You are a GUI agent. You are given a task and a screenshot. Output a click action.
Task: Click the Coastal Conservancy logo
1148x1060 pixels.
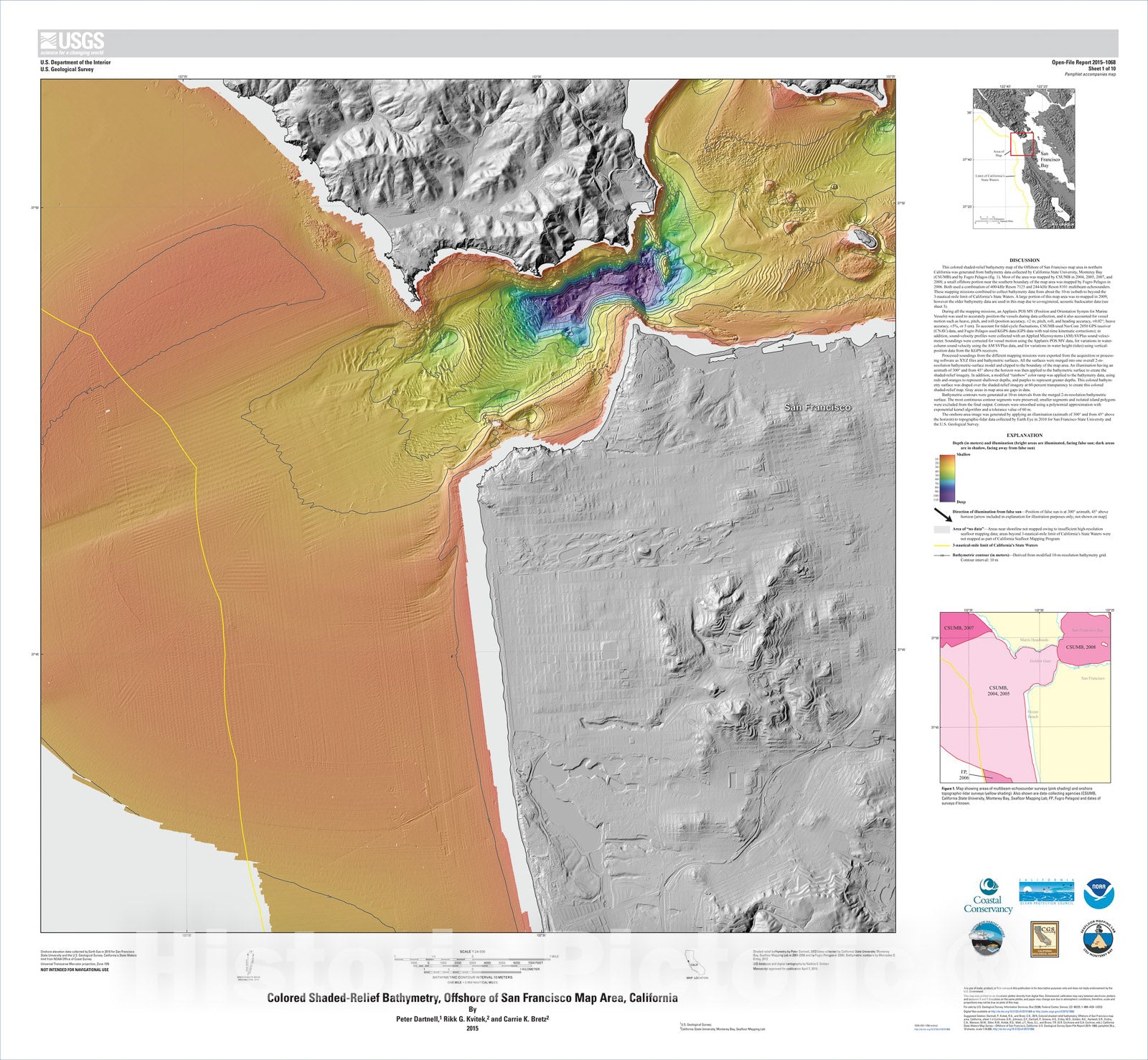pos(988,897)
